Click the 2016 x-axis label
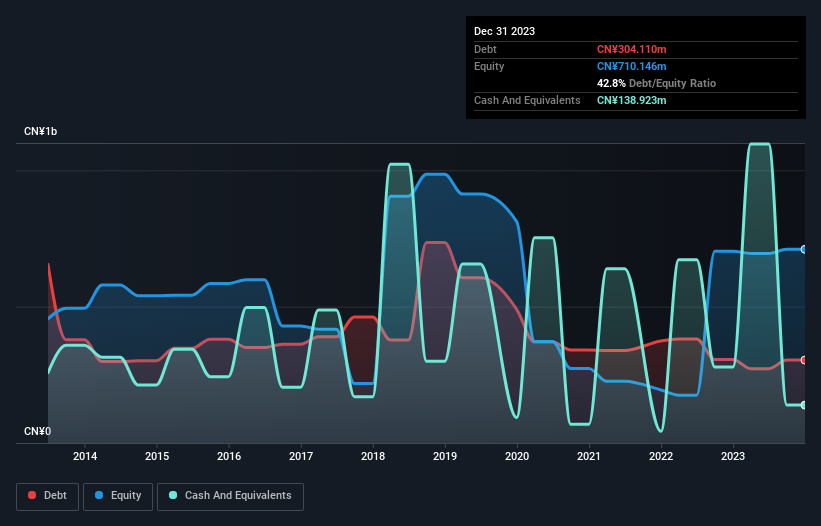Viewport: 821px width, 526px height. tap(229, 456)
